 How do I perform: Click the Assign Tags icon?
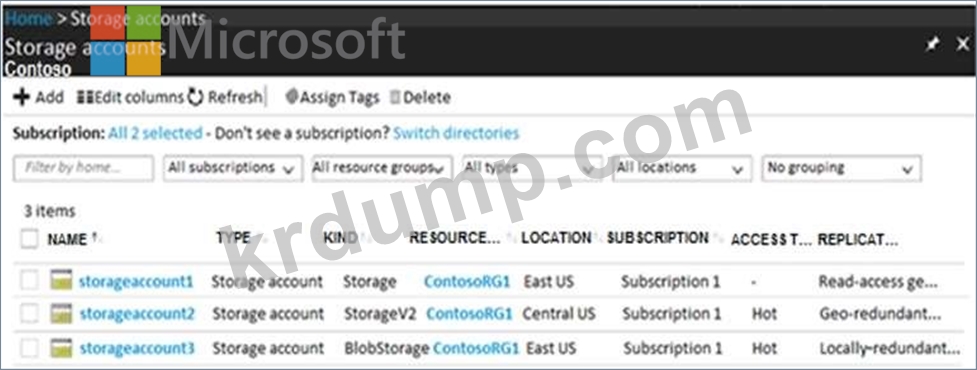point(292,97)
